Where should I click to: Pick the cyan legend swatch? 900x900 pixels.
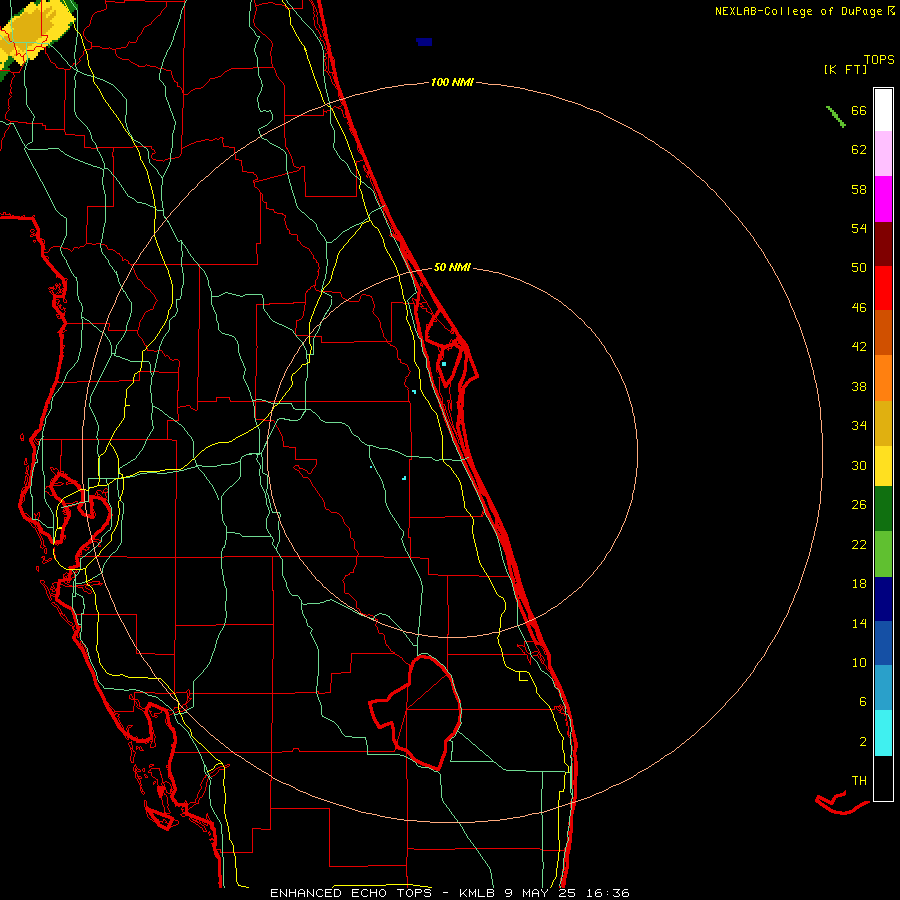coord(883,733)
